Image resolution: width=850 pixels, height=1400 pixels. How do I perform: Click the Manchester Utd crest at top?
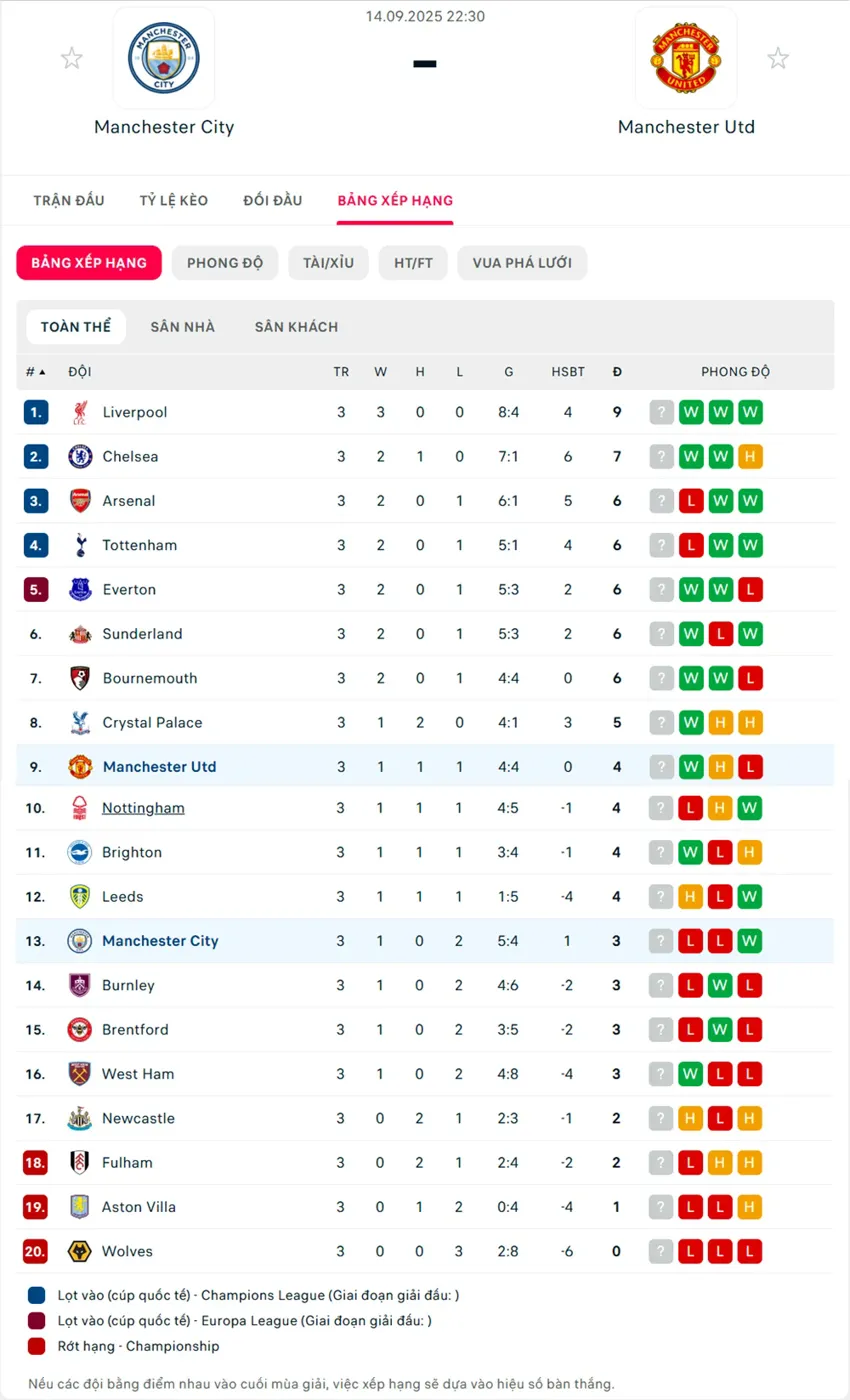pyautogui.click(x=686, y=59)
